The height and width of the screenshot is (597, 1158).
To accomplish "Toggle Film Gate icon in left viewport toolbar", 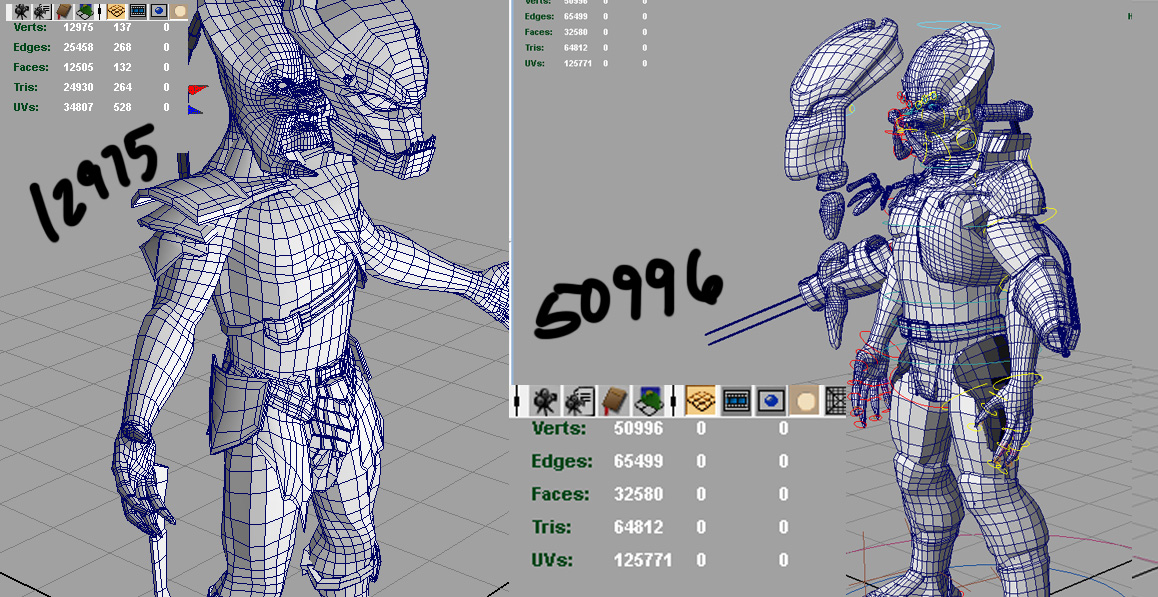I will click(137, 12).
